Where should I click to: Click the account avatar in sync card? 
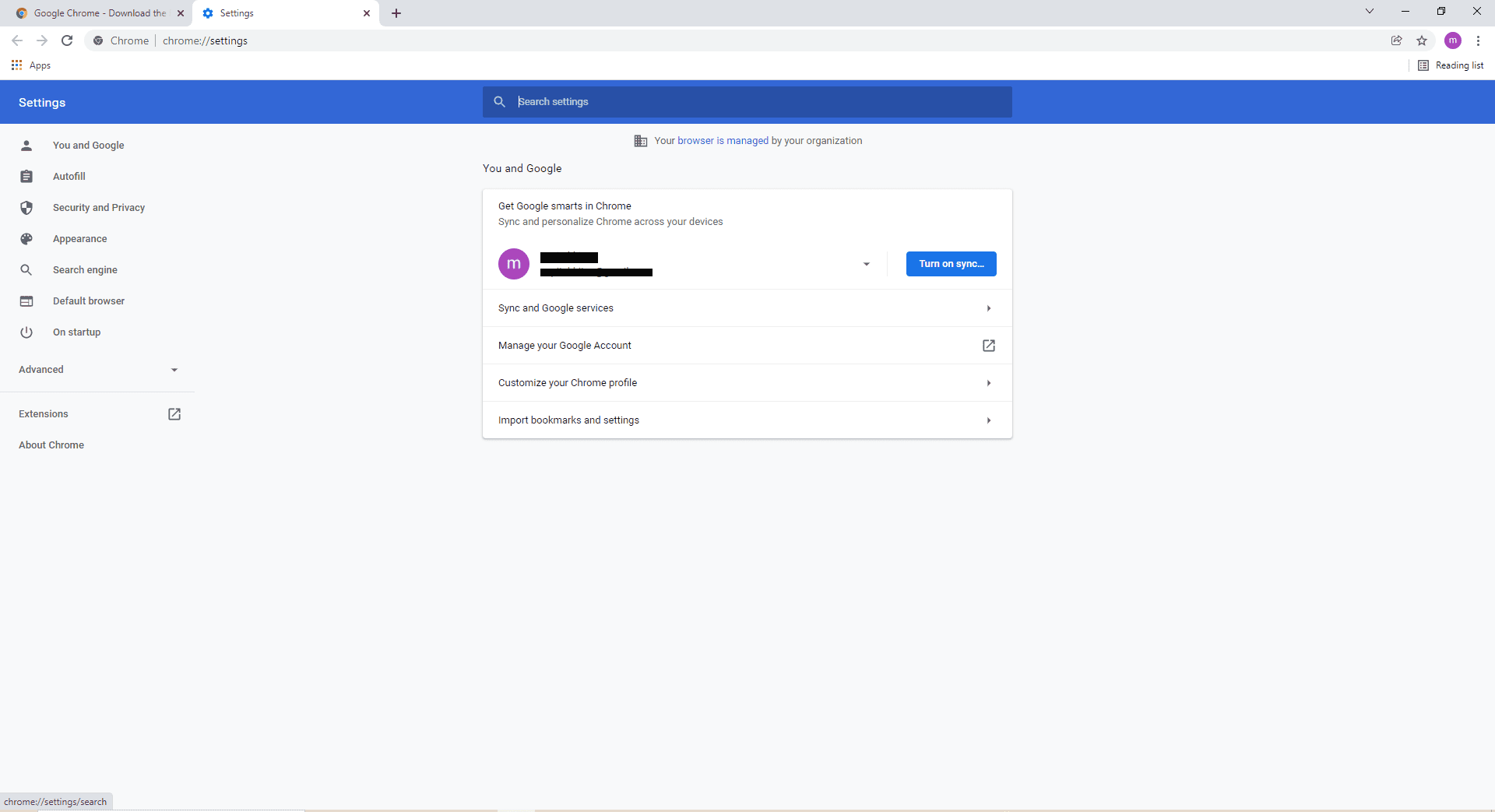(514, 264)
